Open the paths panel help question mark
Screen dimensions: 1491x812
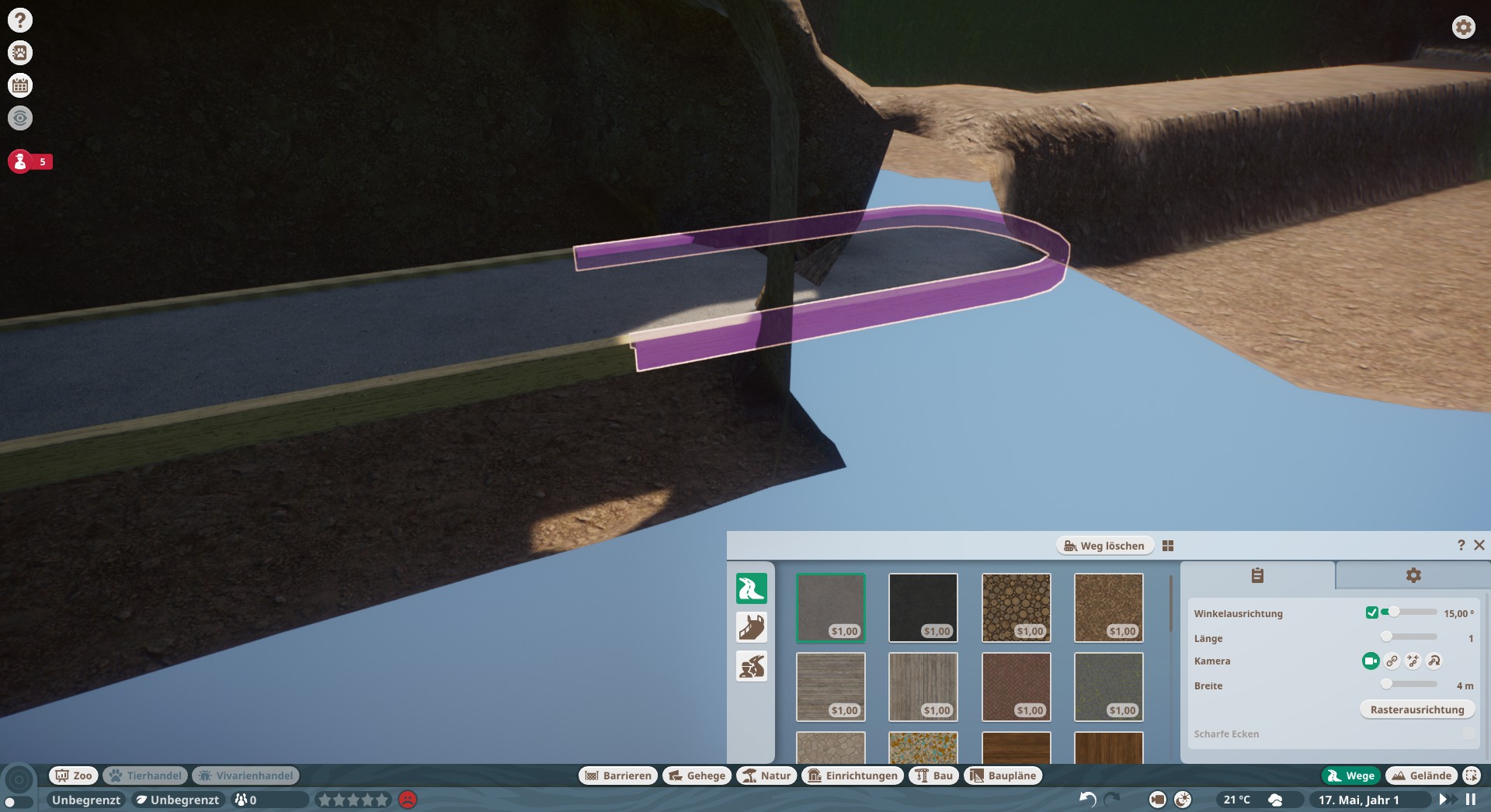pyautogui.click(x=1461, y=545)
